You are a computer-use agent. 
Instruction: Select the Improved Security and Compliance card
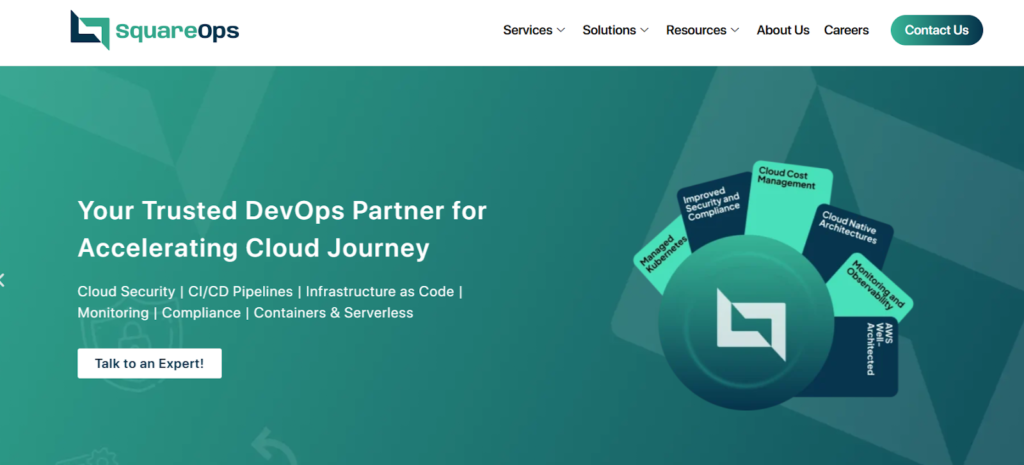pos(710,208)
